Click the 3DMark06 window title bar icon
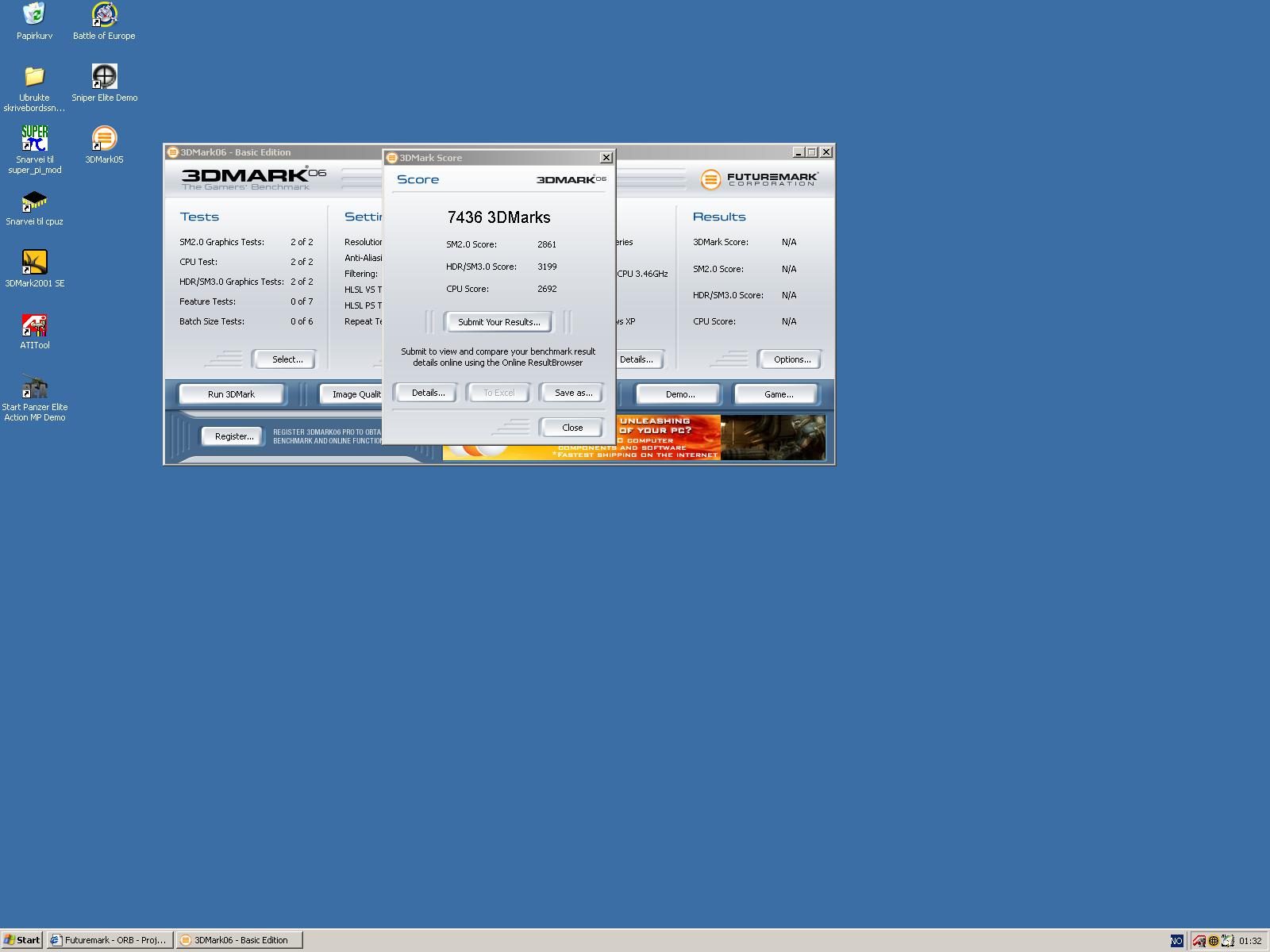Image resolution: width=1270 pixels, height=952 pixels. click(172, 152)
